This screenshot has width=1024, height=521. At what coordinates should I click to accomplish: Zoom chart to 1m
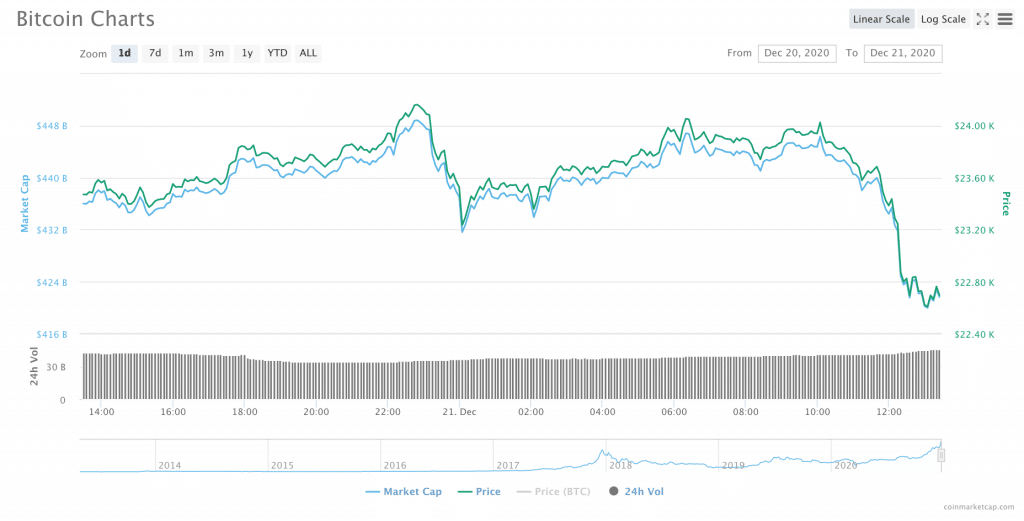pyautogui.click(x=185, y=53)
